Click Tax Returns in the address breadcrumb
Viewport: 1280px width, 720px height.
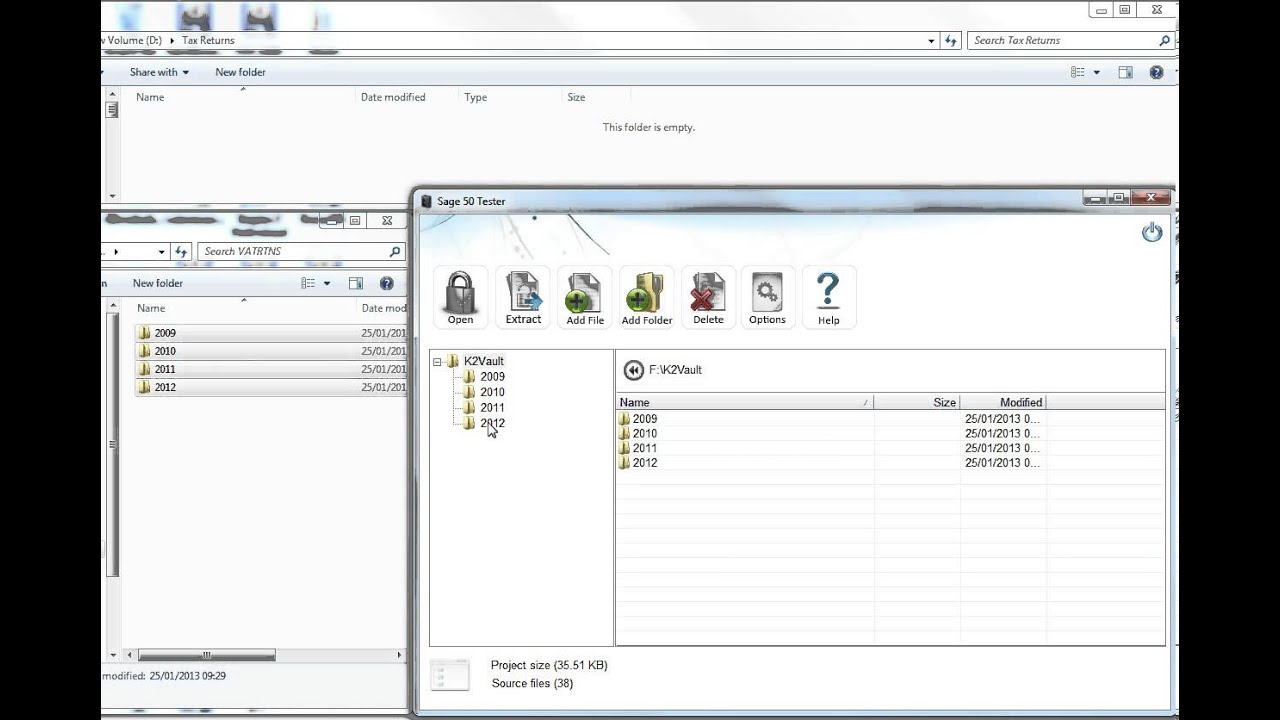(208, 40)
